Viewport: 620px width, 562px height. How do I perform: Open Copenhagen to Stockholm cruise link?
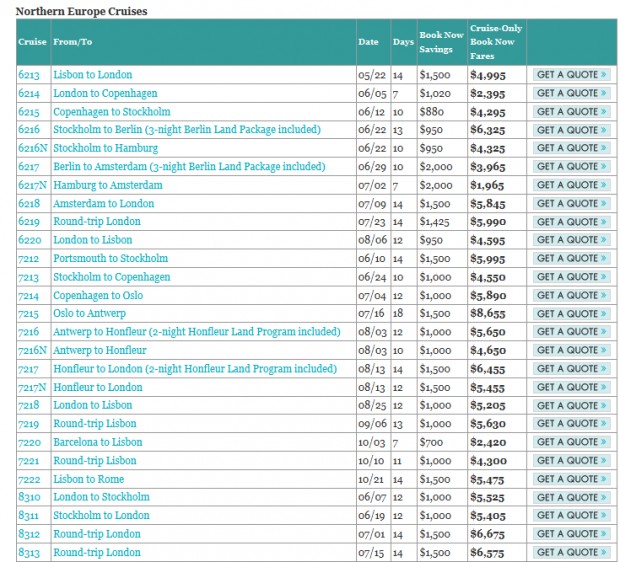[x=112, y=112]
